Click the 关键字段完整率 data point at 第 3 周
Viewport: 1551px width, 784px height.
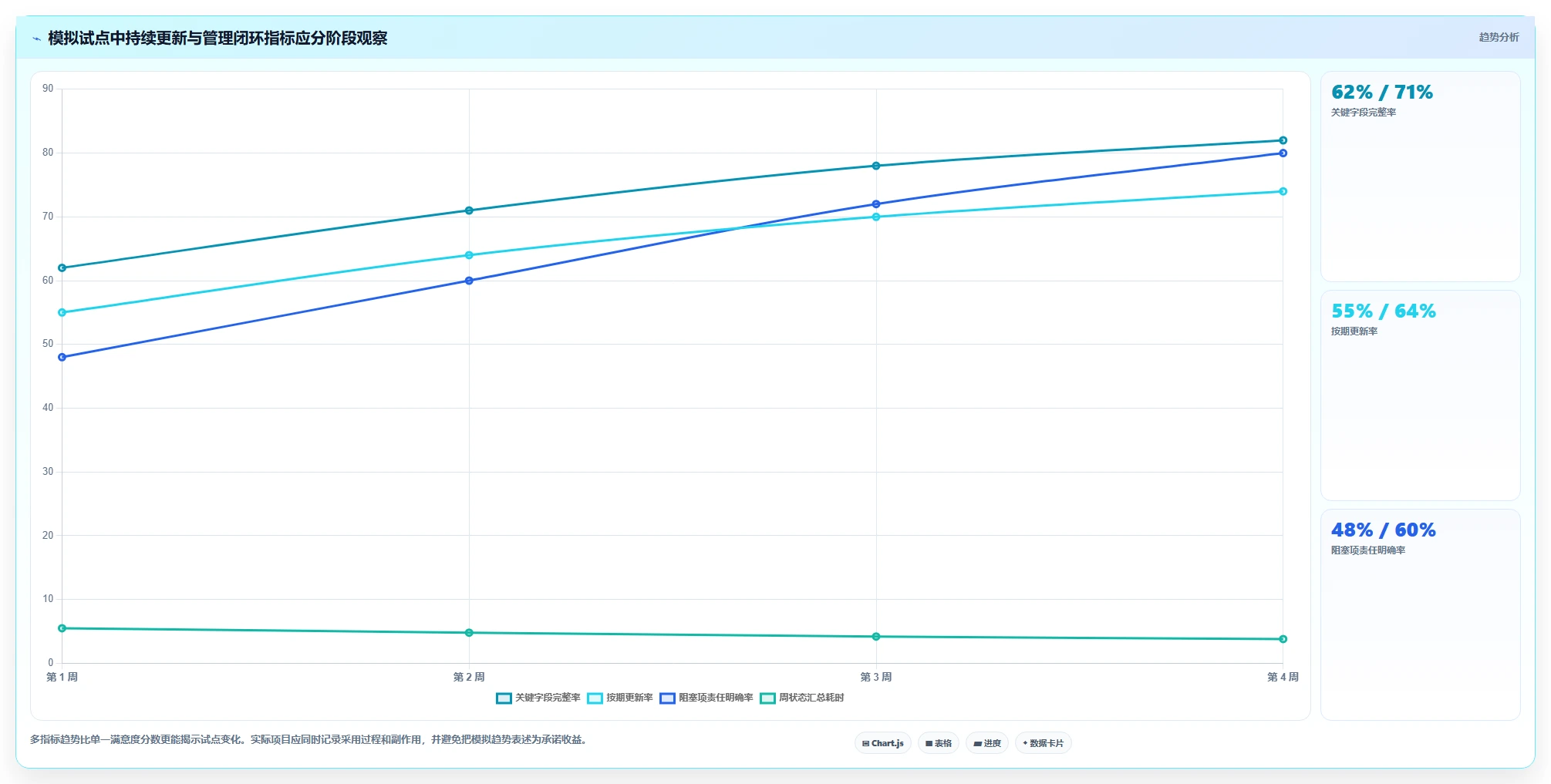[876, 166]
